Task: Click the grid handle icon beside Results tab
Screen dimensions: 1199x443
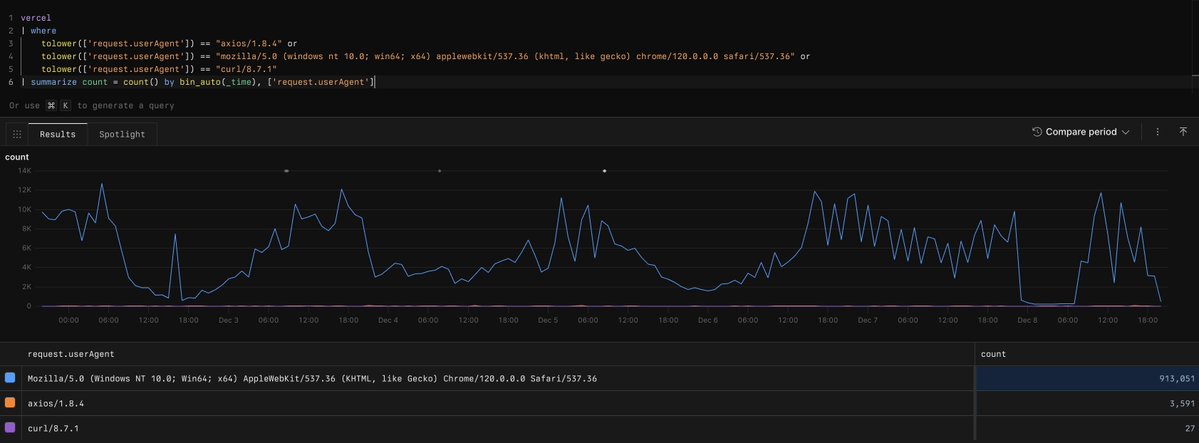Action: click(x=17, y=134)
